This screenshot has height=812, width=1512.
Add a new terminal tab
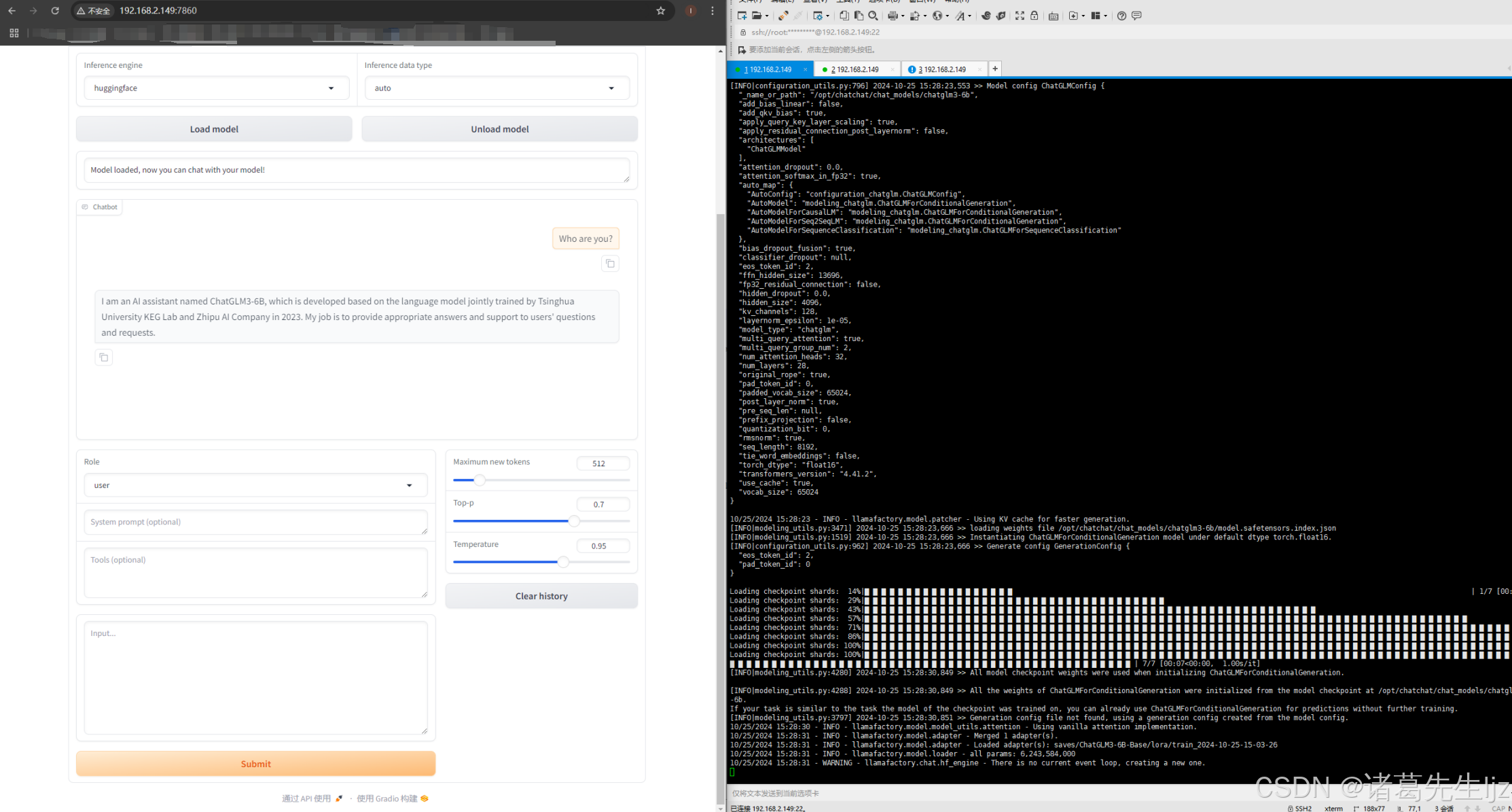(995, 69)
